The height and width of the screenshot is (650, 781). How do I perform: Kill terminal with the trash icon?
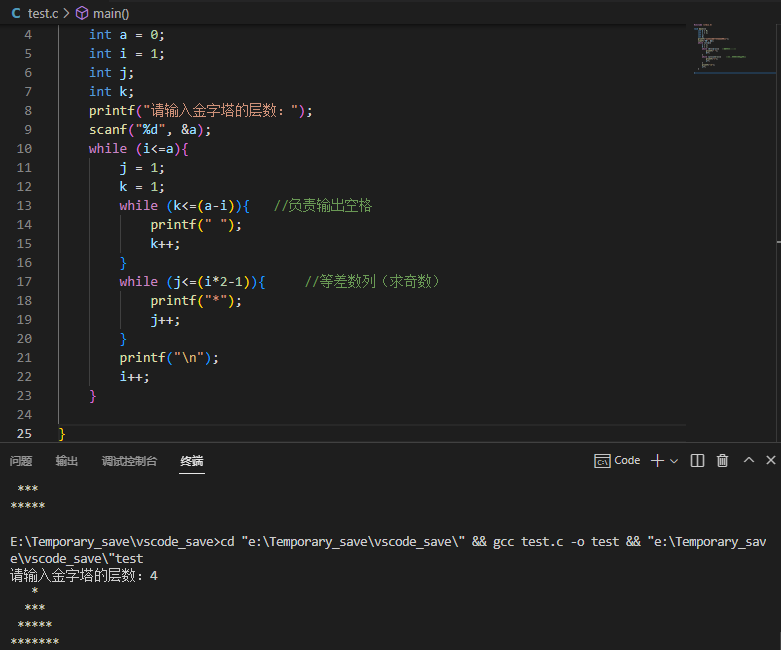(x=722, y=460)
